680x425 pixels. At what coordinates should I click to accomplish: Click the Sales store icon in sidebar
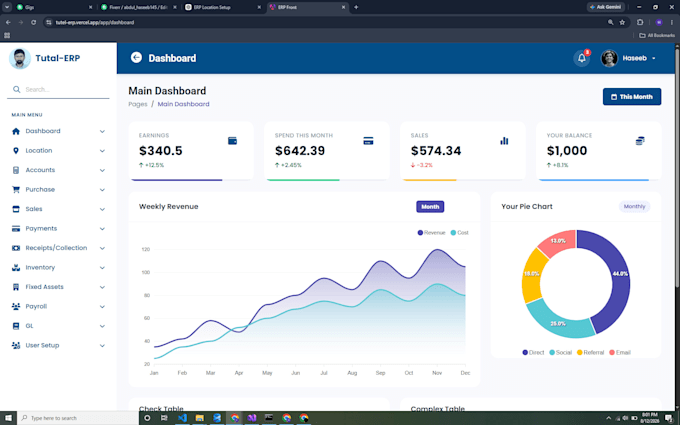click(16, 209)
